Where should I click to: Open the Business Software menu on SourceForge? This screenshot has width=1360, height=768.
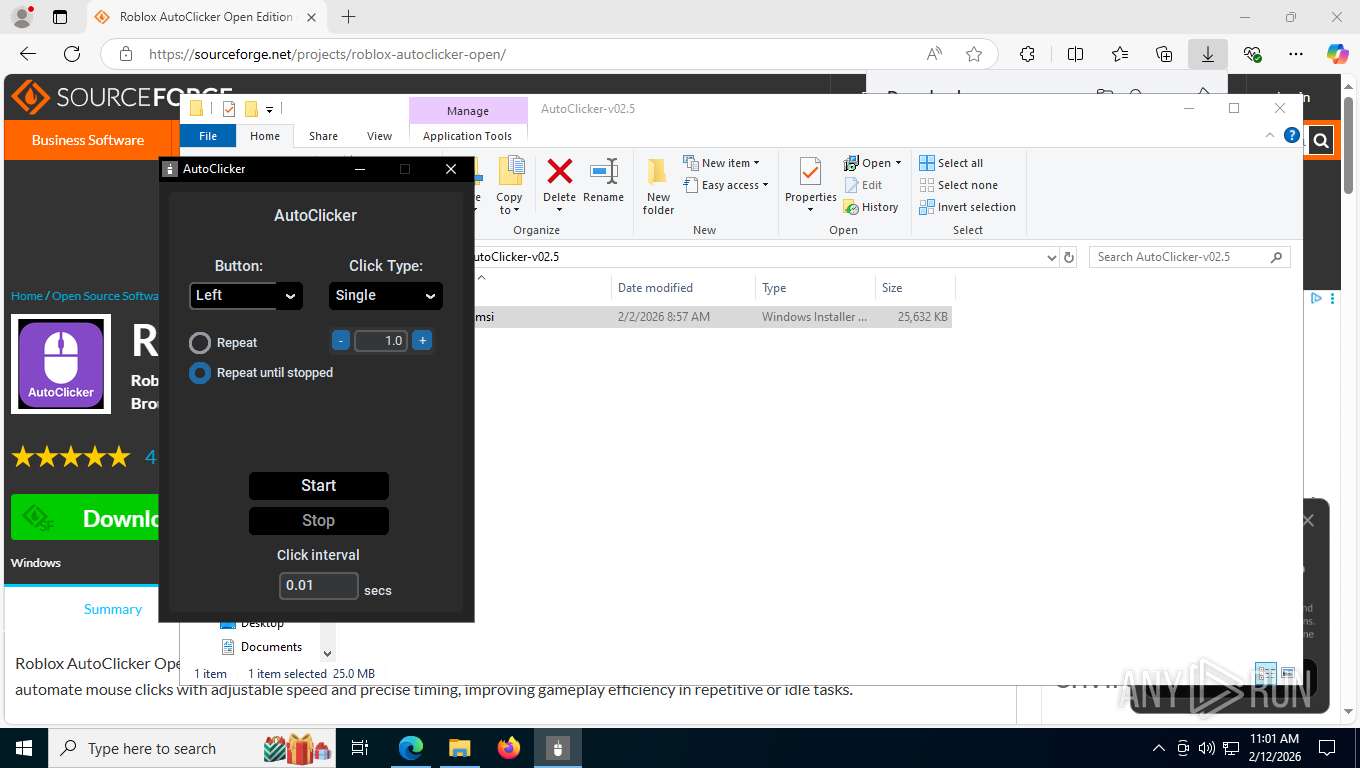coord(88,140)
